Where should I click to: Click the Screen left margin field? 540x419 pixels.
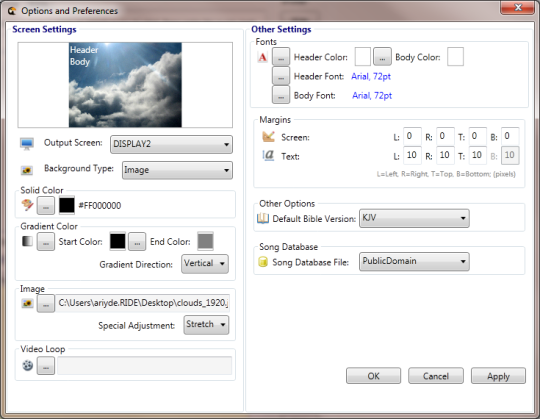coord(412,136)
